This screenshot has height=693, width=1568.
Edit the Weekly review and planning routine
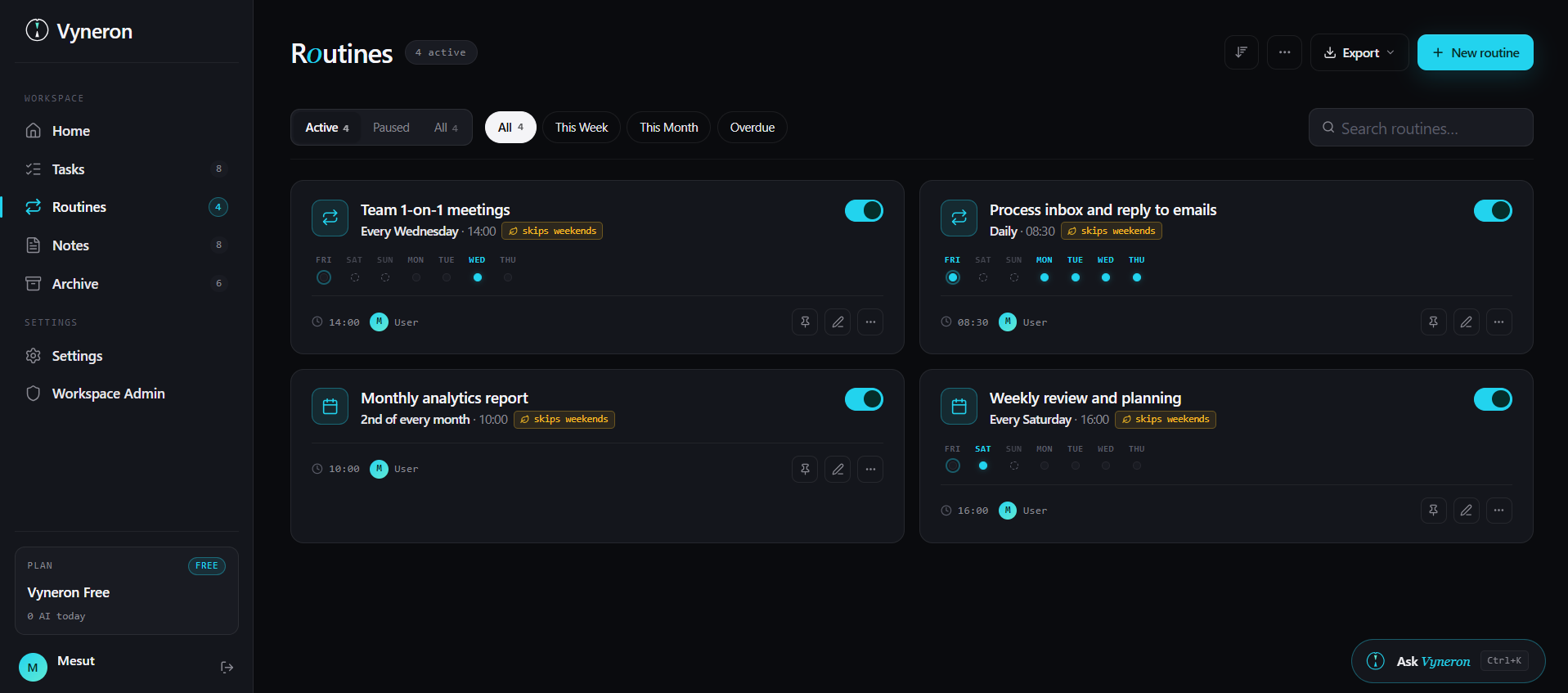tap(1467, 511)
